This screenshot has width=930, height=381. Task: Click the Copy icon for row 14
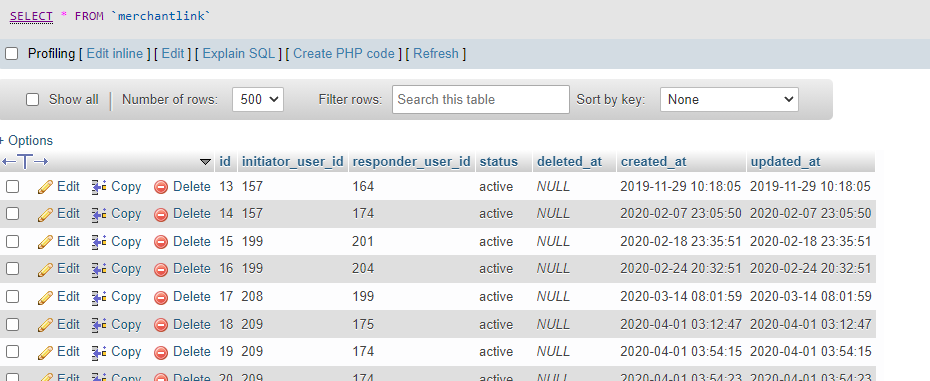pyautogui.click(x=99, y=214)
